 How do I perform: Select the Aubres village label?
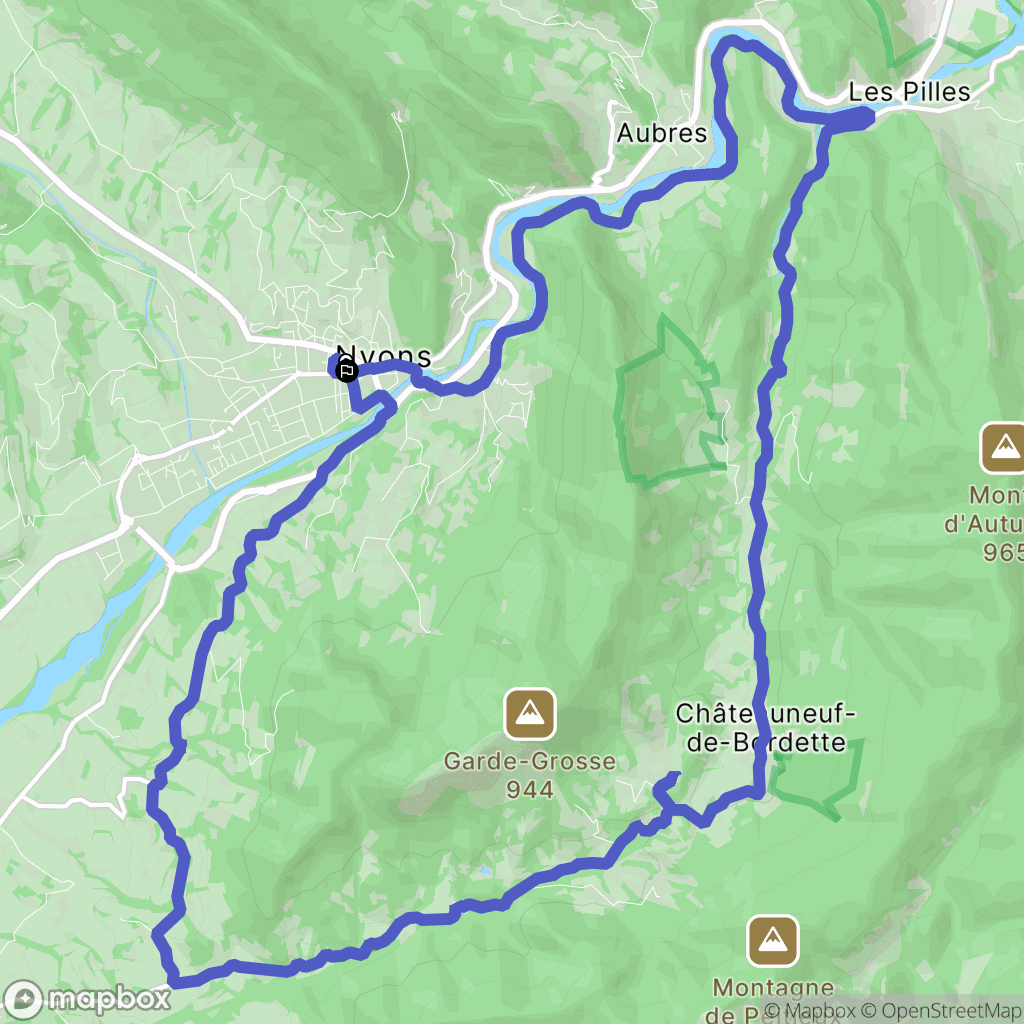(662, 133)
